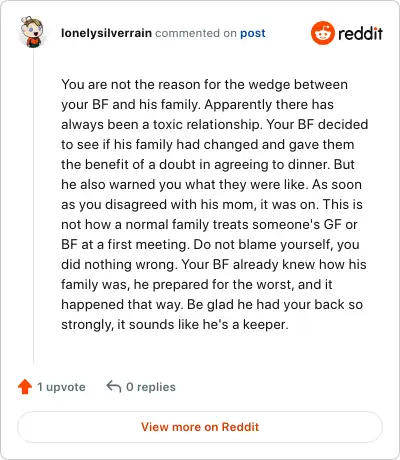The width and height of the screenshot is (400, 460).
Task: Click the 'commented on' text
Action: [196, 33]
